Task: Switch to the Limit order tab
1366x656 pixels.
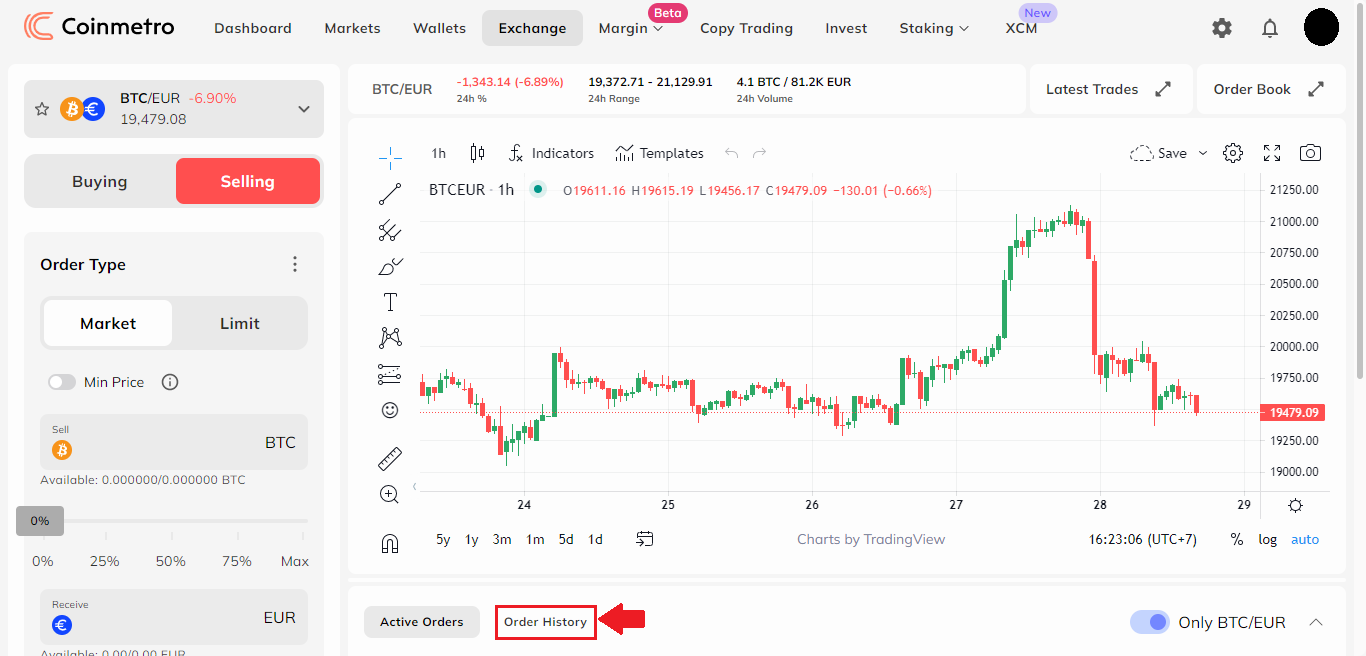Action: [x=240, y=323]
